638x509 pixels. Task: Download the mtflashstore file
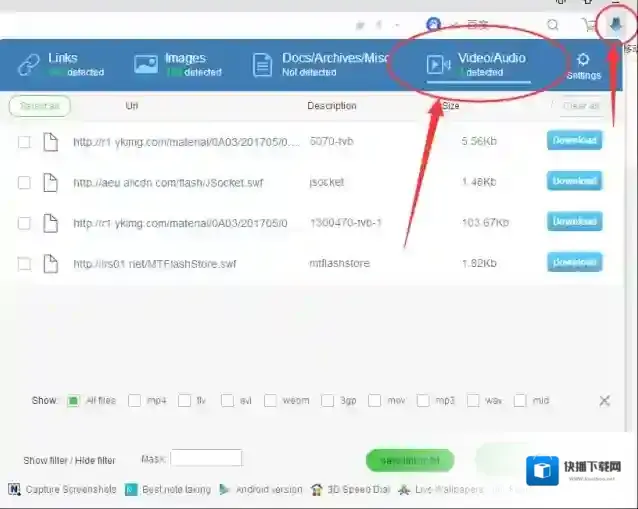(574, 262)
